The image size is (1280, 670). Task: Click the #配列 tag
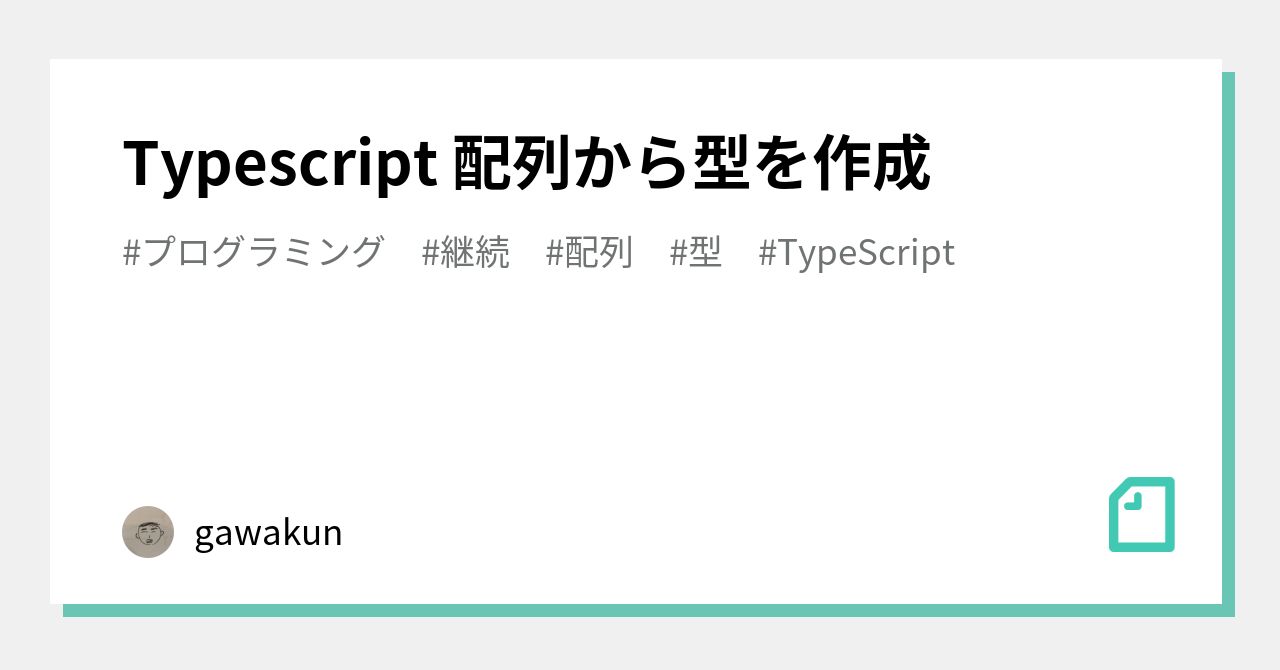point(590,253)
